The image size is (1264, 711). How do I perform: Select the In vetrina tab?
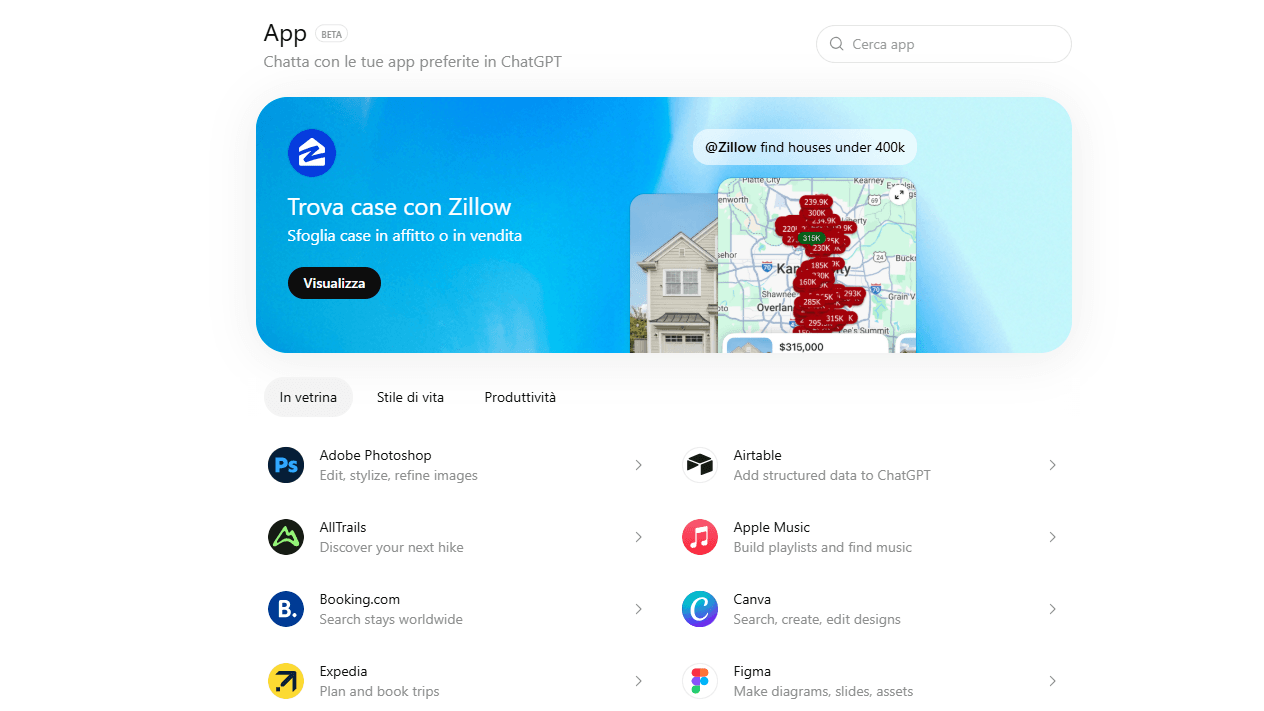click(x=308, y=397)
